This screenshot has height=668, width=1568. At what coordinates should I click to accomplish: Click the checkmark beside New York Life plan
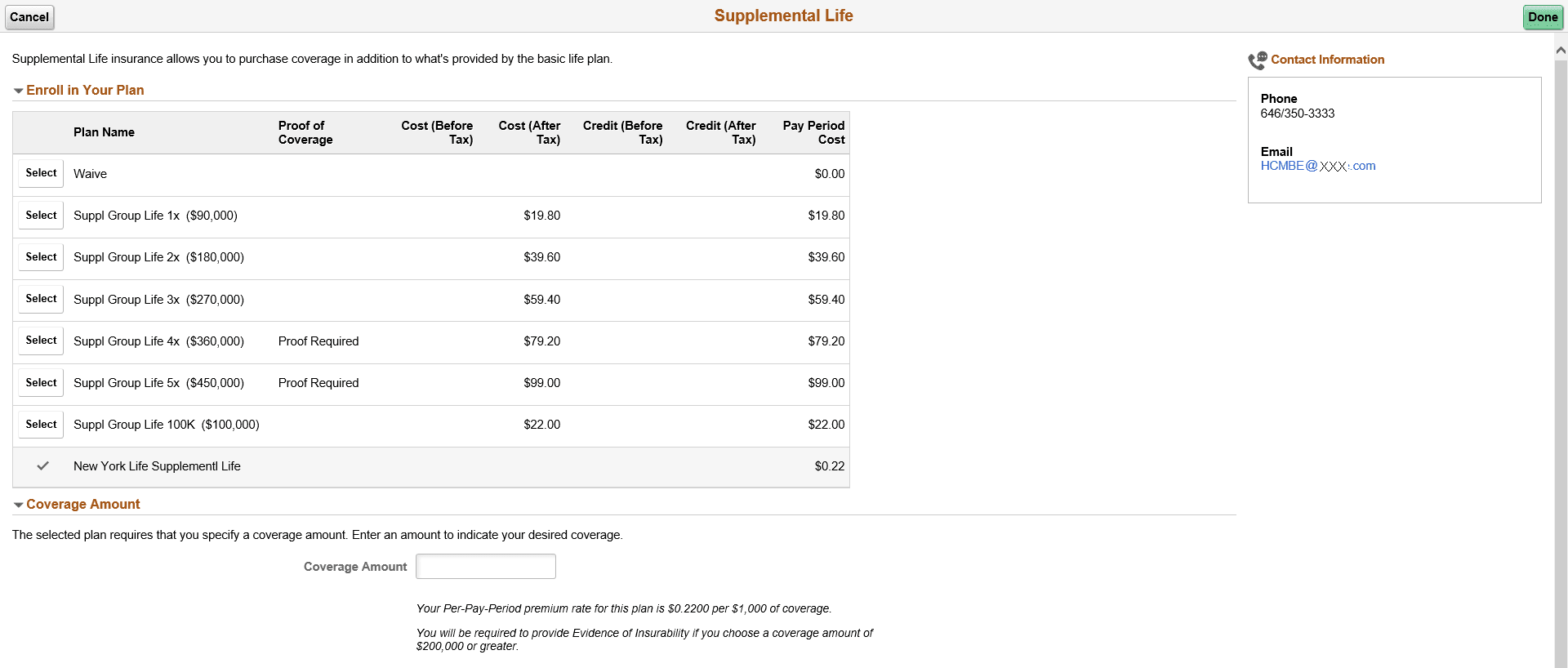click(43, 466)
